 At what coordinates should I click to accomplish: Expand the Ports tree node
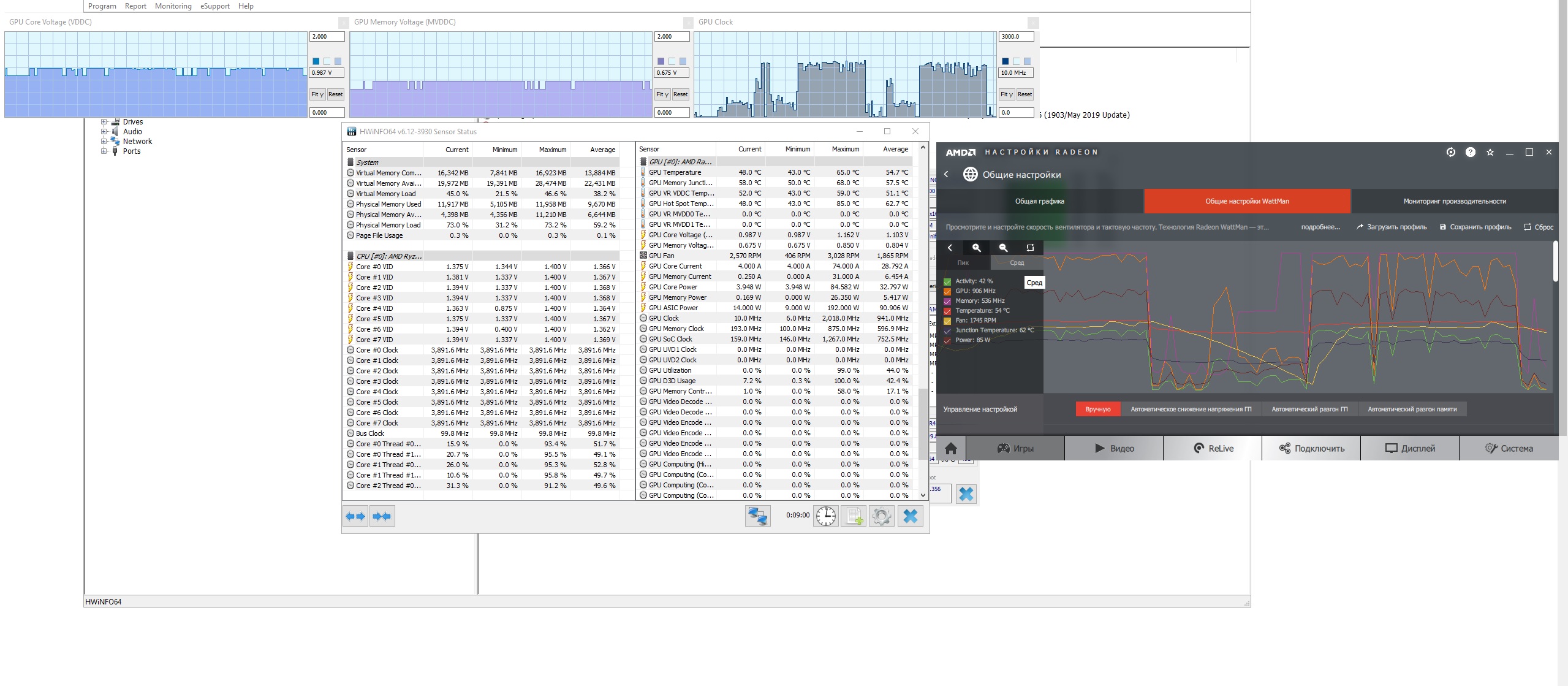tap(104, 151)
